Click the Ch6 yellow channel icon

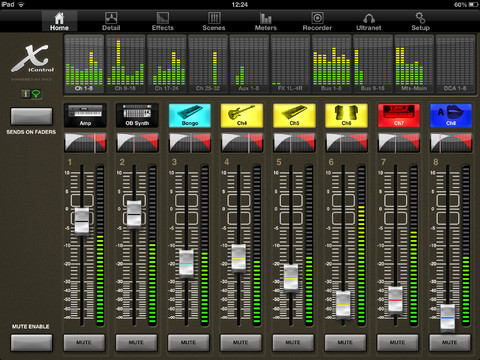(346, 115)
